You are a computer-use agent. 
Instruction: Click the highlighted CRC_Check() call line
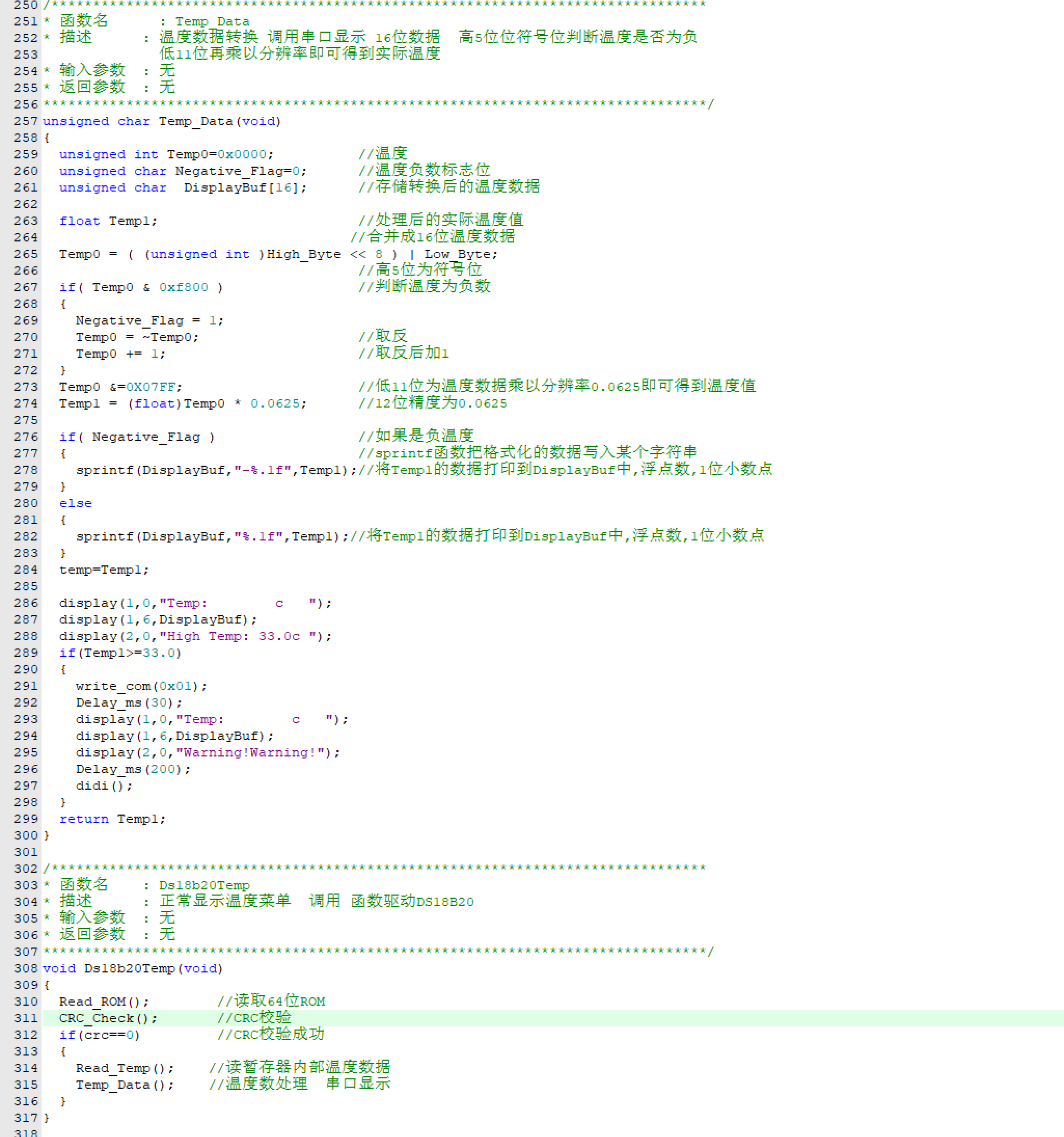[107, 1018]
